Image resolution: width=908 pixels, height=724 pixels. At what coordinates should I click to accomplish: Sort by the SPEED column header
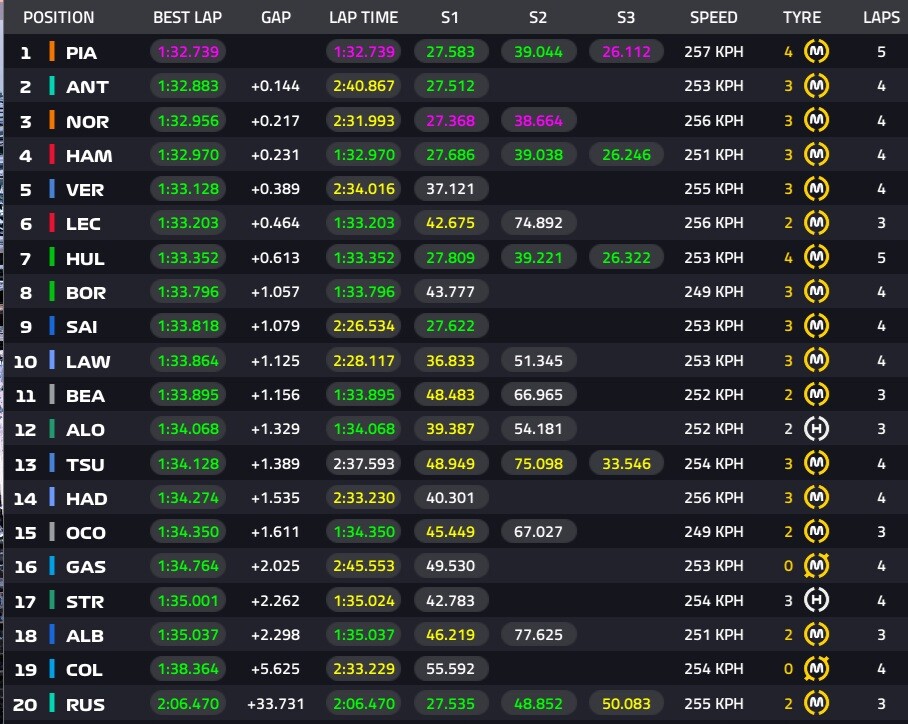click(x=713, y=17)
